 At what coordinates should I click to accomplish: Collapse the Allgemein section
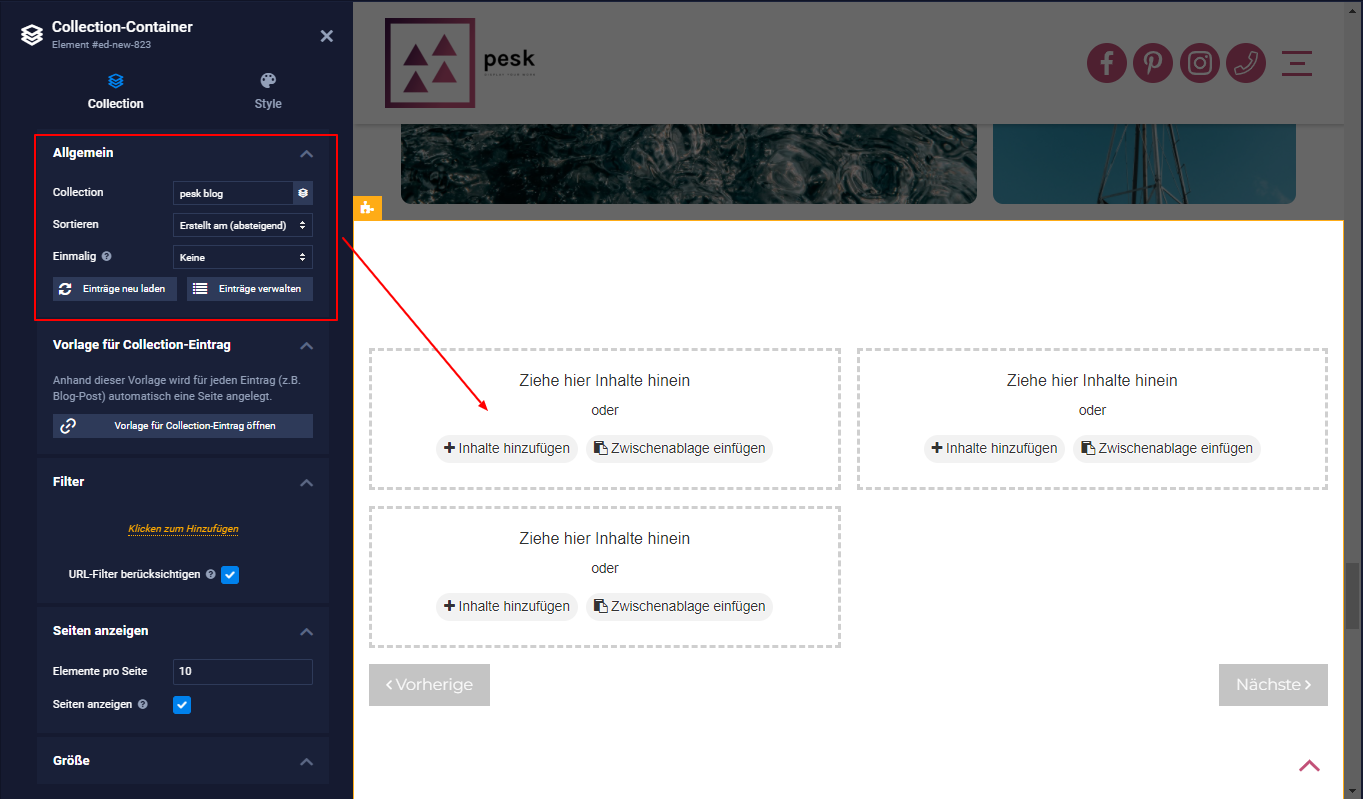point(307,154)
